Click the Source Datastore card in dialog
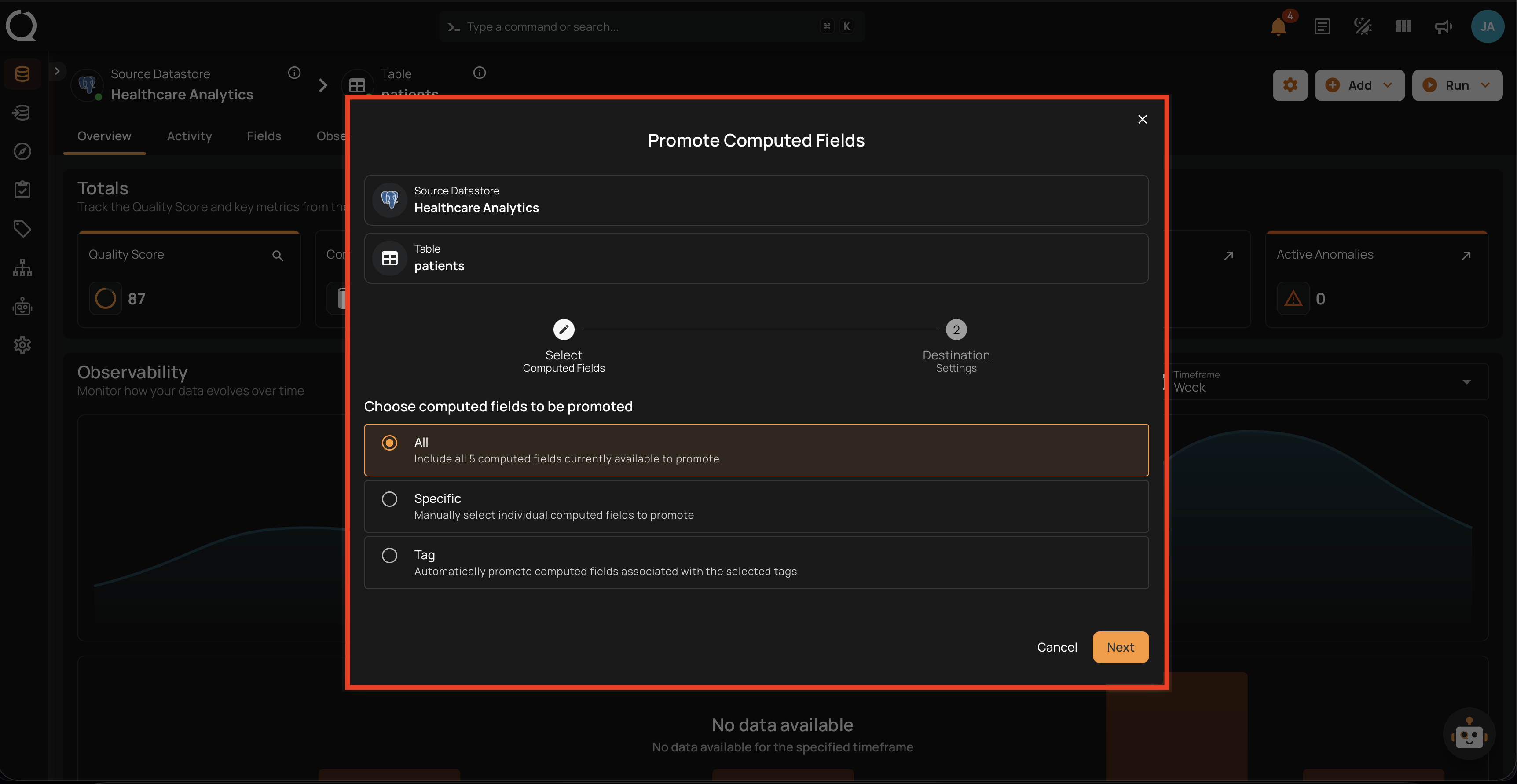This screenshot has height=784, width=1517. 756,200
